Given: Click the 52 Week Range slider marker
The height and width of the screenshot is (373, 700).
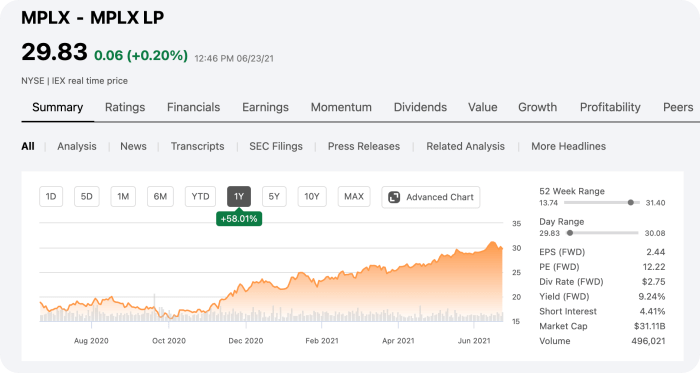Looking at the screenshot, I should point(630,203).
